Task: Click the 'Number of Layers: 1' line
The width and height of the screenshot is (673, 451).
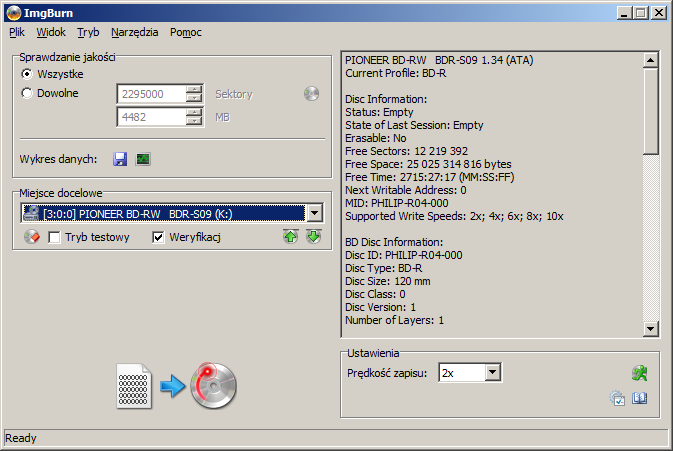Action: [x=394, y=320]
